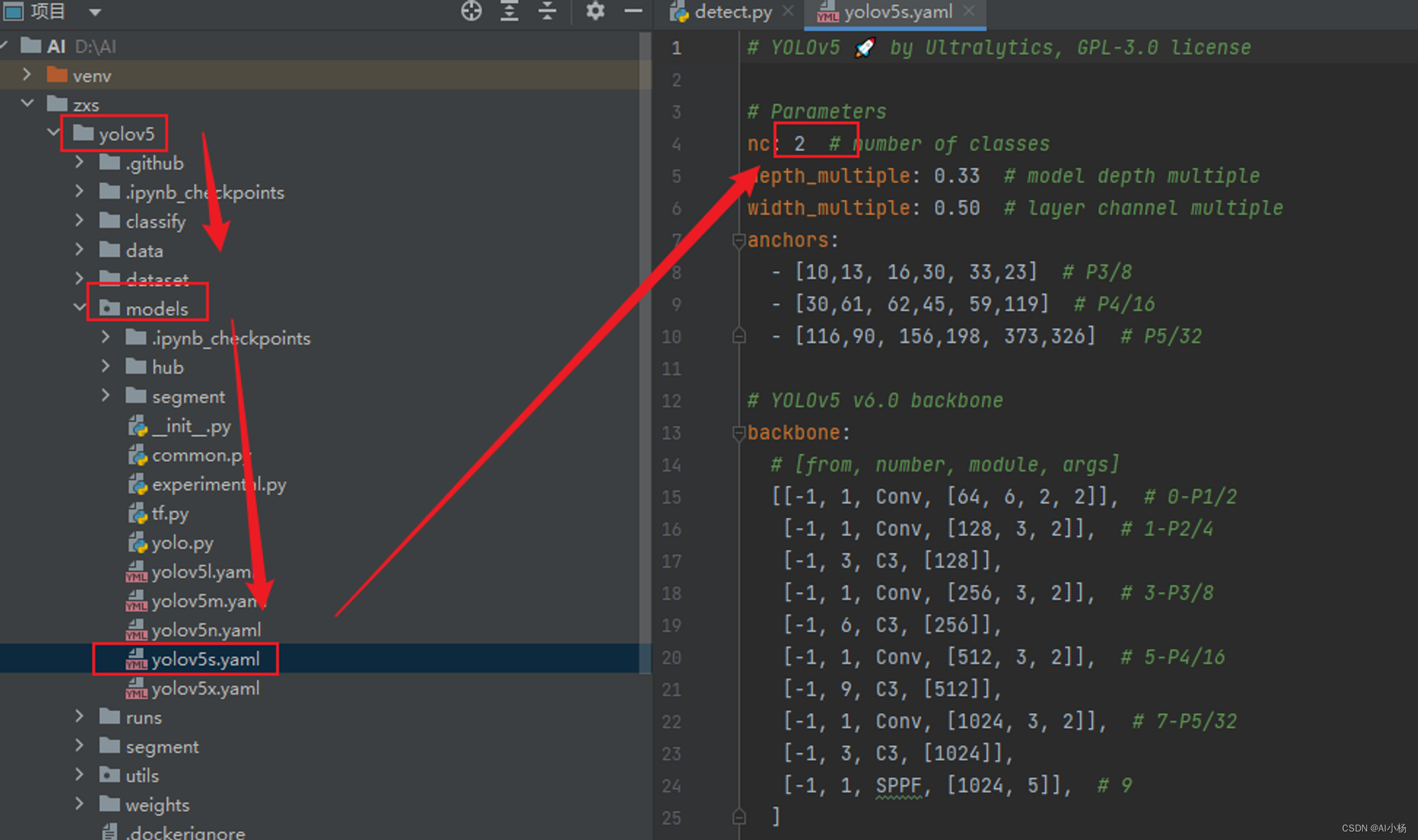Click fold end marker on line 25
This screenshot has width=1418, height=840.
(x=739, y=817)
